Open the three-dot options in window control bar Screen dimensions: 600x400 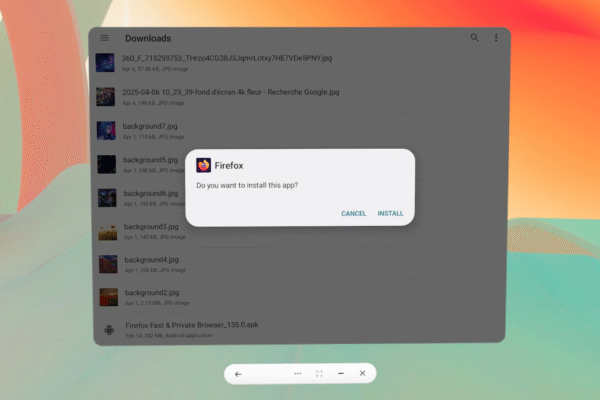pyautogui.click(x=297, y=374)
